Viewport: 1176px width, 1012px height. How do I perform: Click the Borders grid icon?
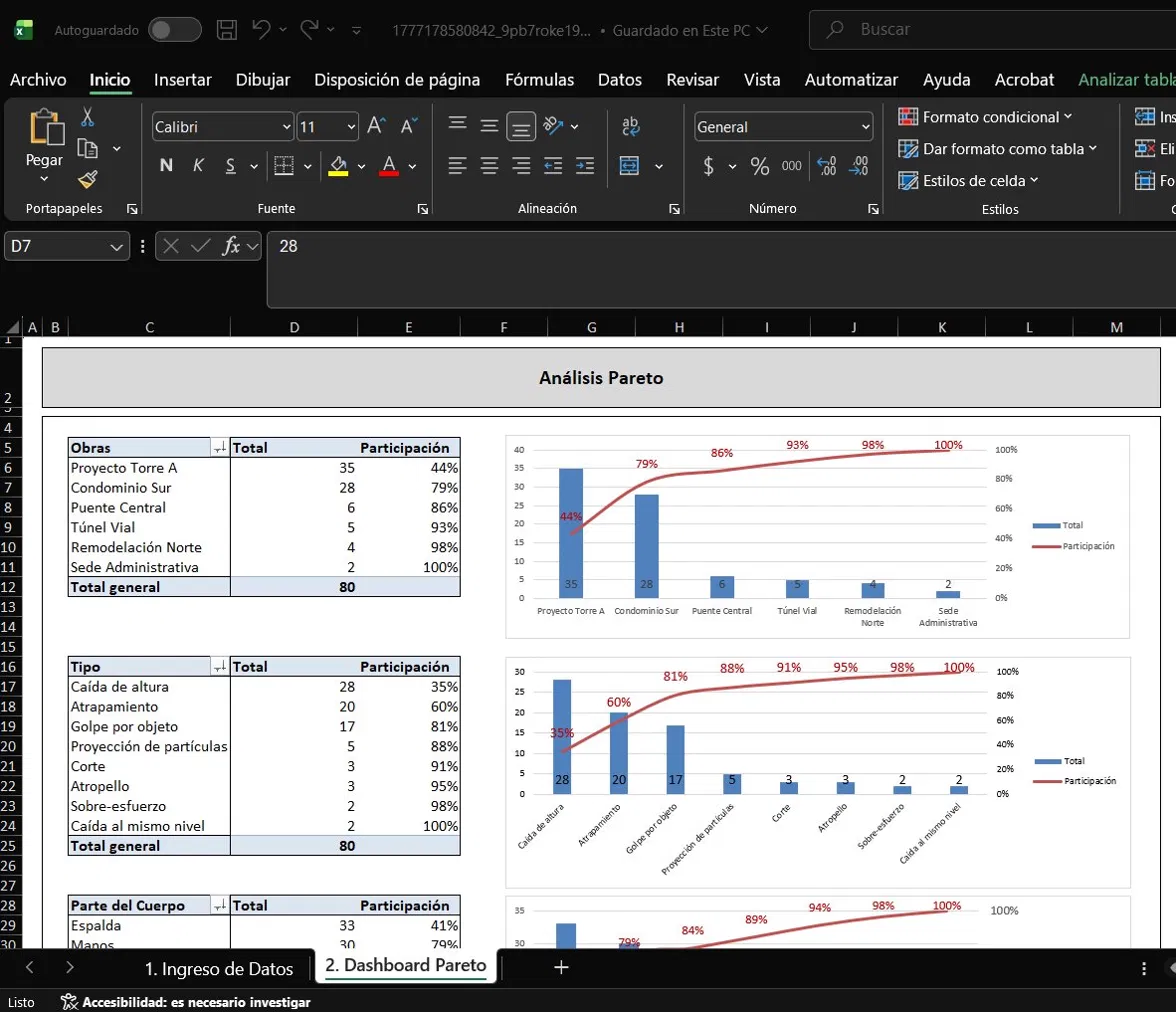click(x=284, y=166)
